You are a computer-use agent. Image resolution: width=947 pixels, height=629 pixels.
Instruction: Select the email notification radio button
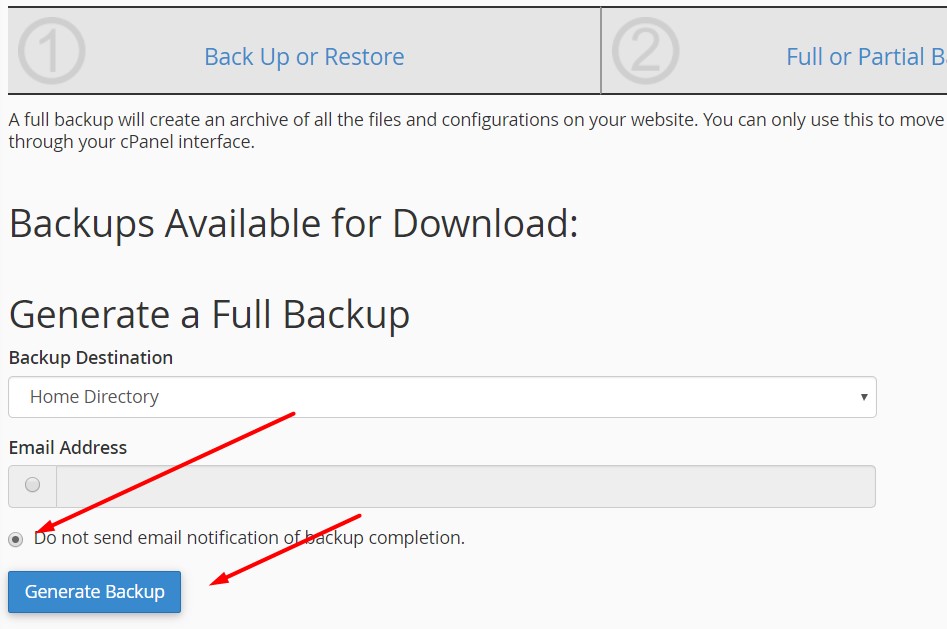pos(31,486)
